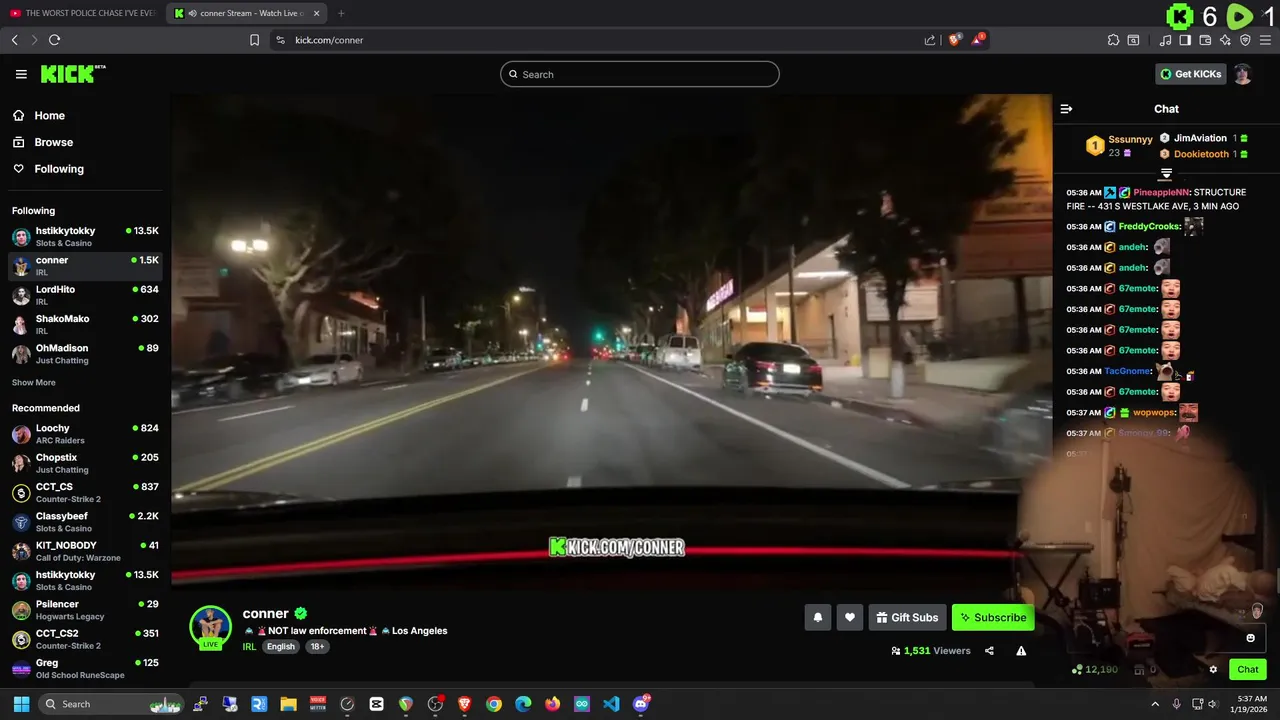The height and width of the screenshot is (720, 1280).
Task: Open Greg Old School RuneScape channel
Action: click(85, 668)
